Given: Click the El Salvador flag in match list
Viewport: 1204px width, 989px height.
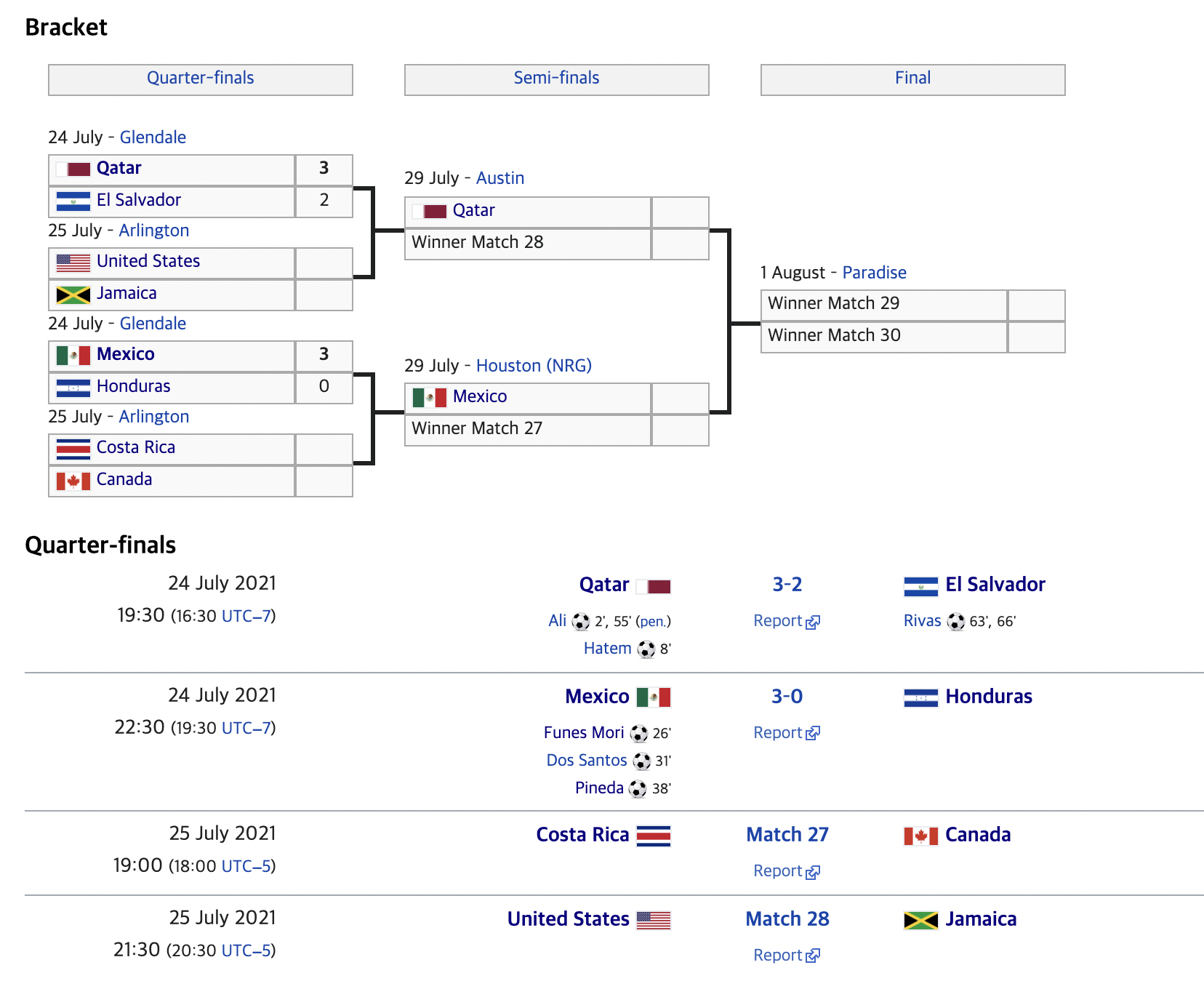Looking at the screenshot, I should click(x=920, y=586).
